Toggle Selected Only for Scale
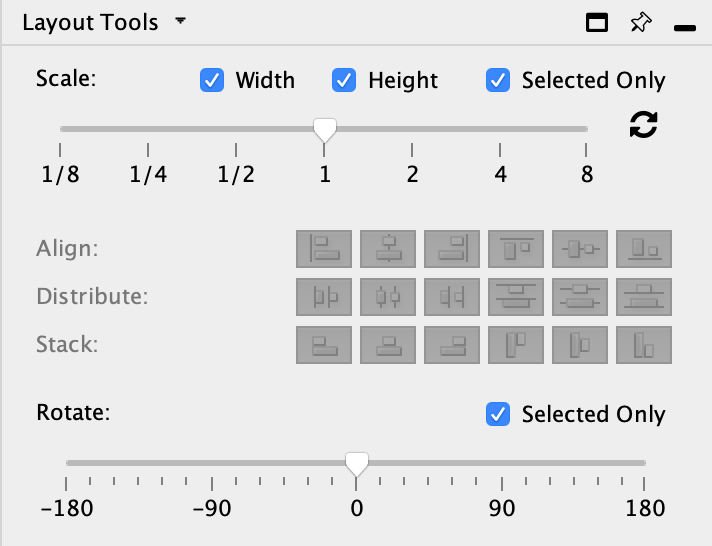Viewport: 712px width, 546px height. click(498, 80)
